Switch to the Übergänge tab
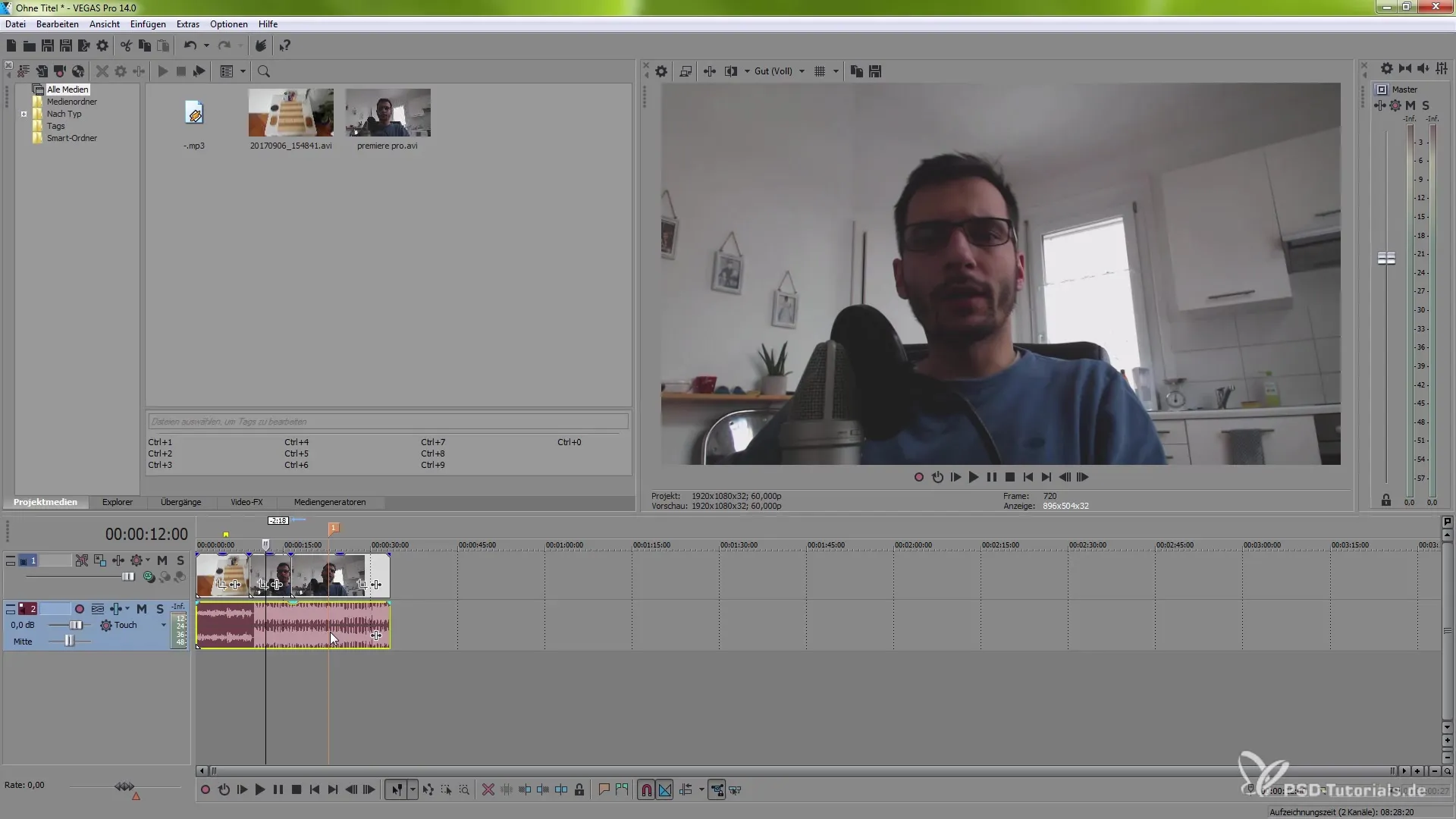Image resolution: width=1456 pixels, height=819 pixels. point(180,502)
